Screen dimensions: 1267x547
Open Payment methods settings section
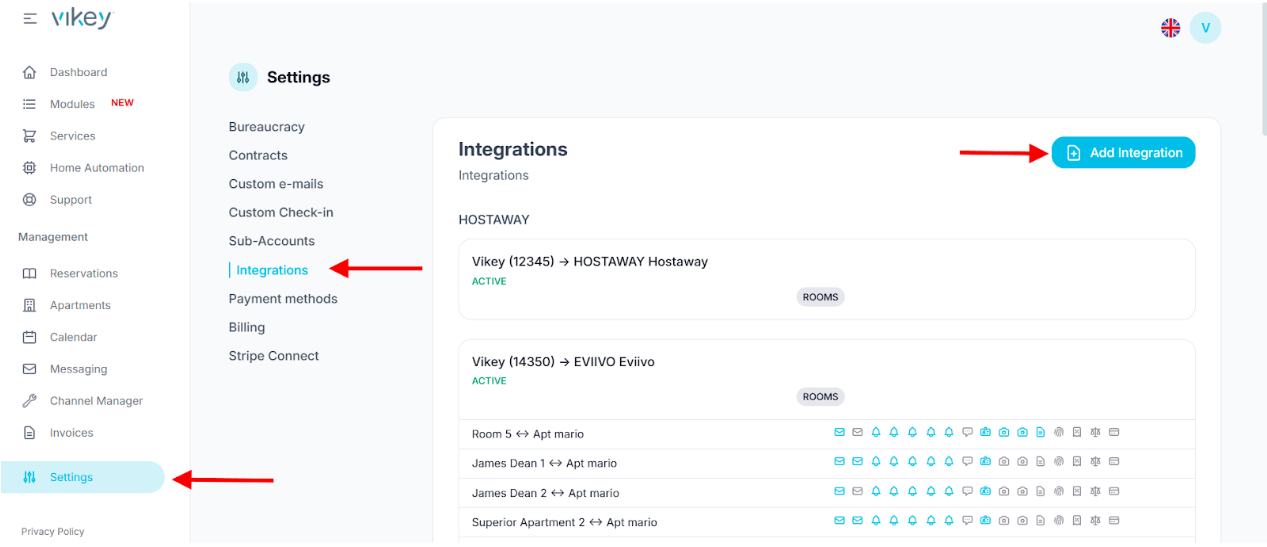(x=283, y=299)
